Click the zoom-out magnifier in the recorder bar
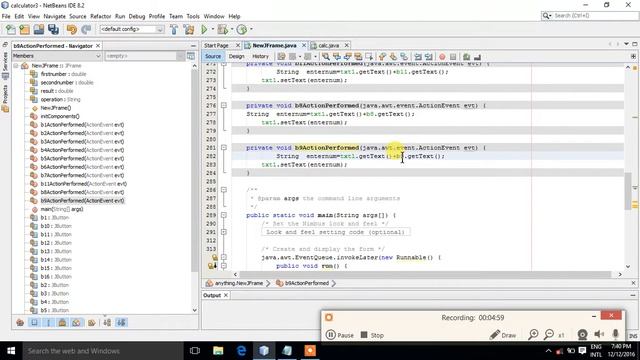 click(x=549, y=335)
